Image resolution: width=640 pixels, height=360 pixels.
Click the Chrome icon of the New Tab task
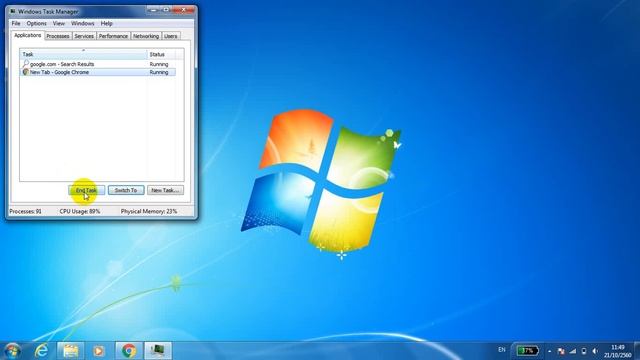coord(25,72)
